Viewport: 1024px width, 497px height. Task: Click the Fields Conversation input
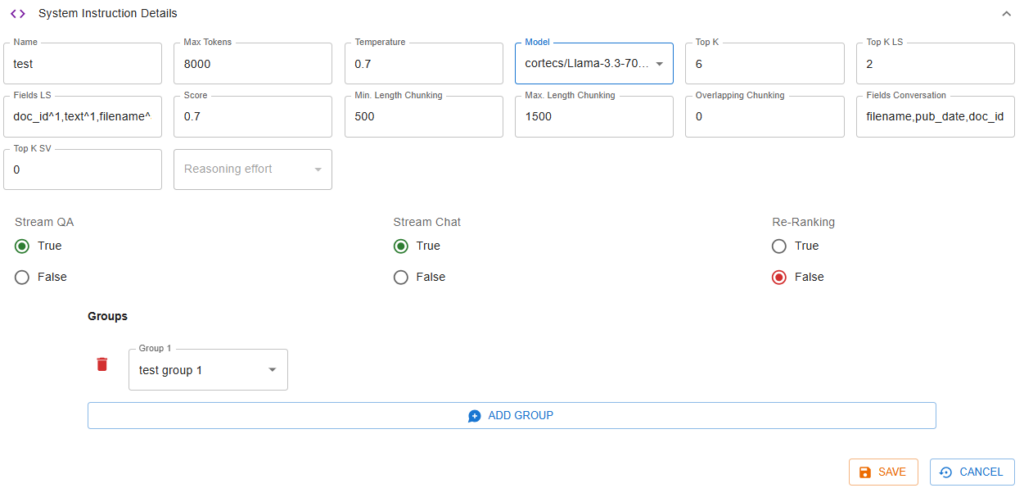coord(935,117)
